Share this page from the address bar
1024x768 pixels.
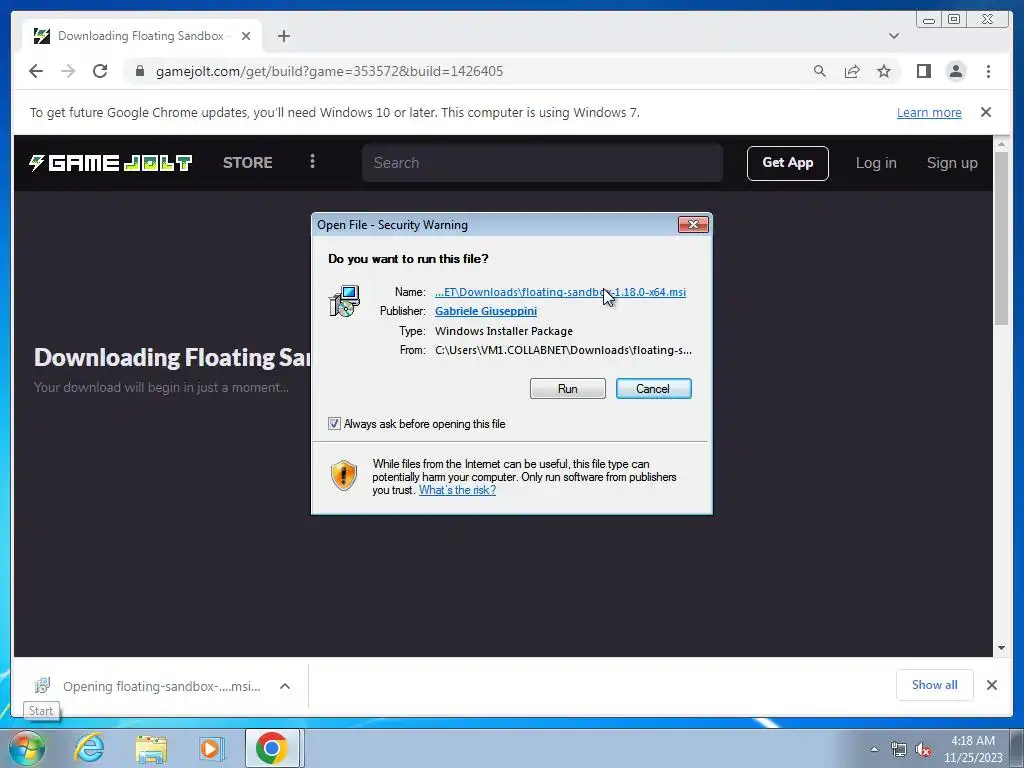852,71
